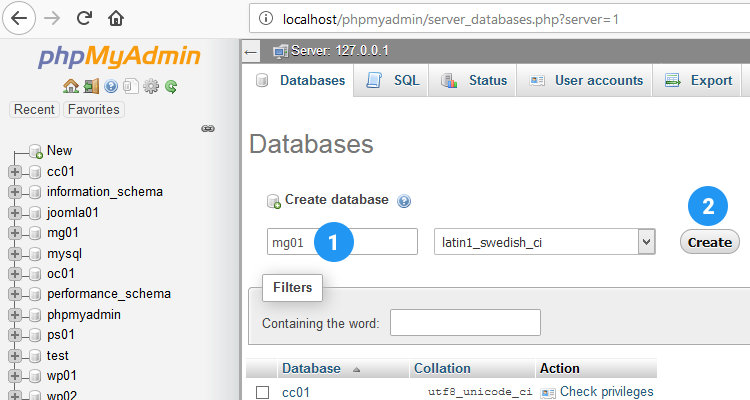The height and width of the screenshot is (400, 750).
Task: Open navigation panel settings gear icon
Action: click(151, 86)
